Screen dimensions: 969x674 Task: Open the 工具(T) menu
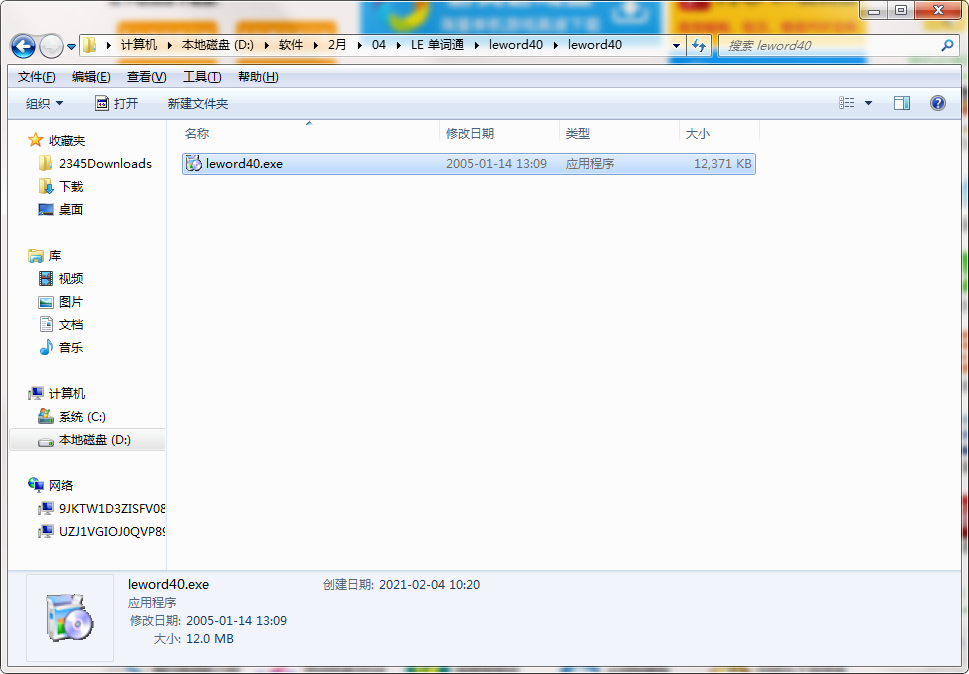point(202,77)
